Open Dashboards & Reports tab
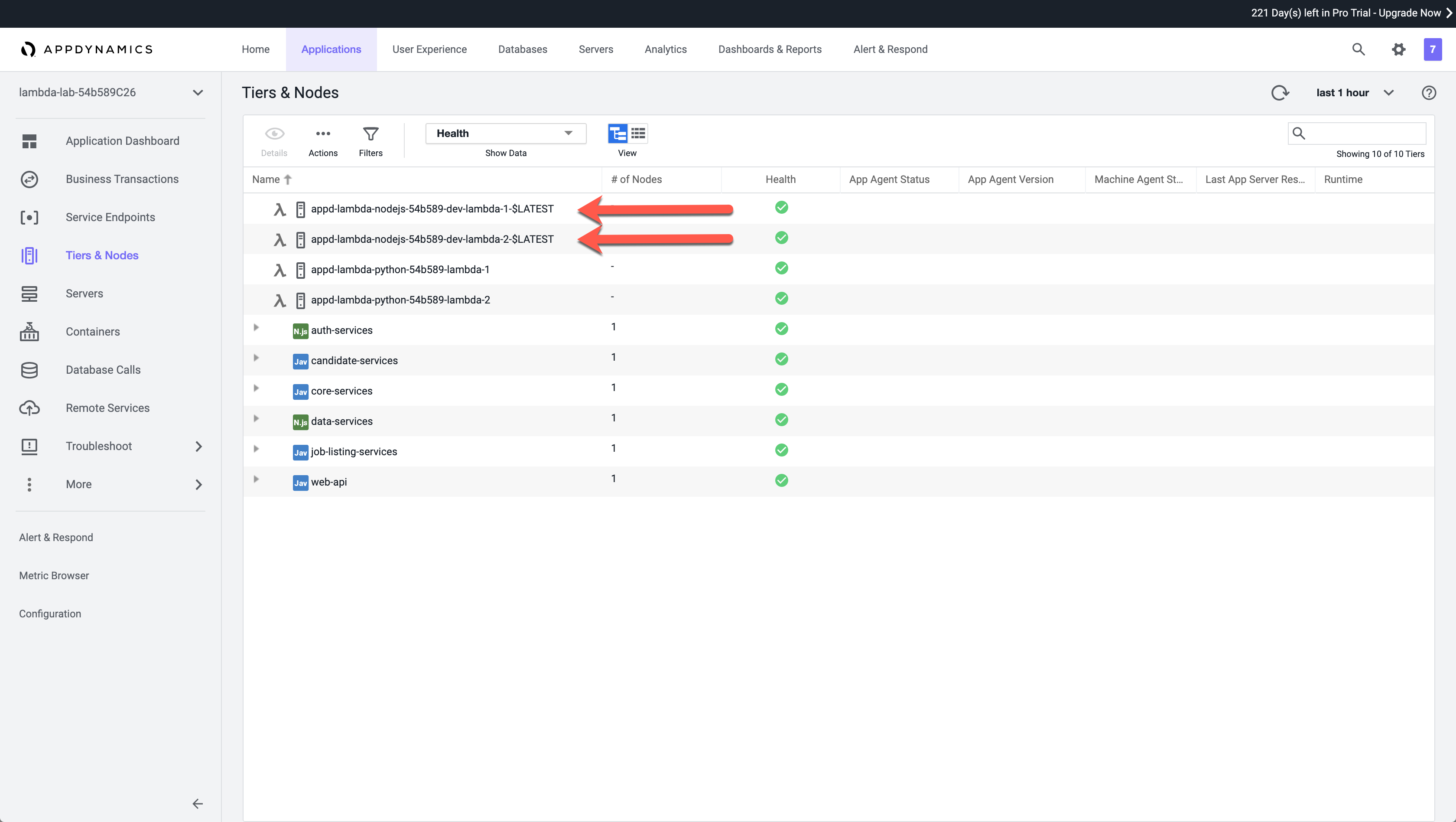 pyautogui.click(x=769, y=49)
